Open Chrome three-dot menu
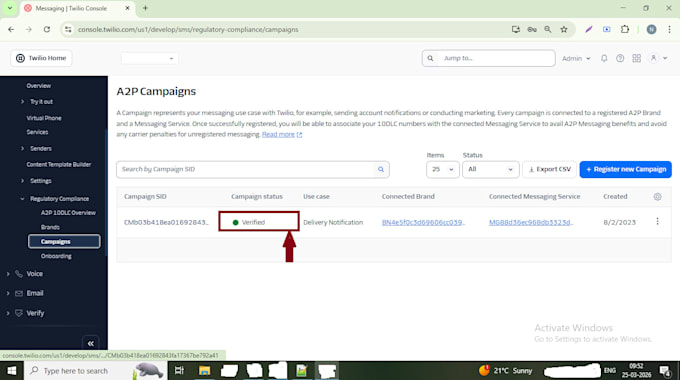Image resolution: width=680 pixels, height=380 pixels. pyautogui.click(x=669, y=29)
